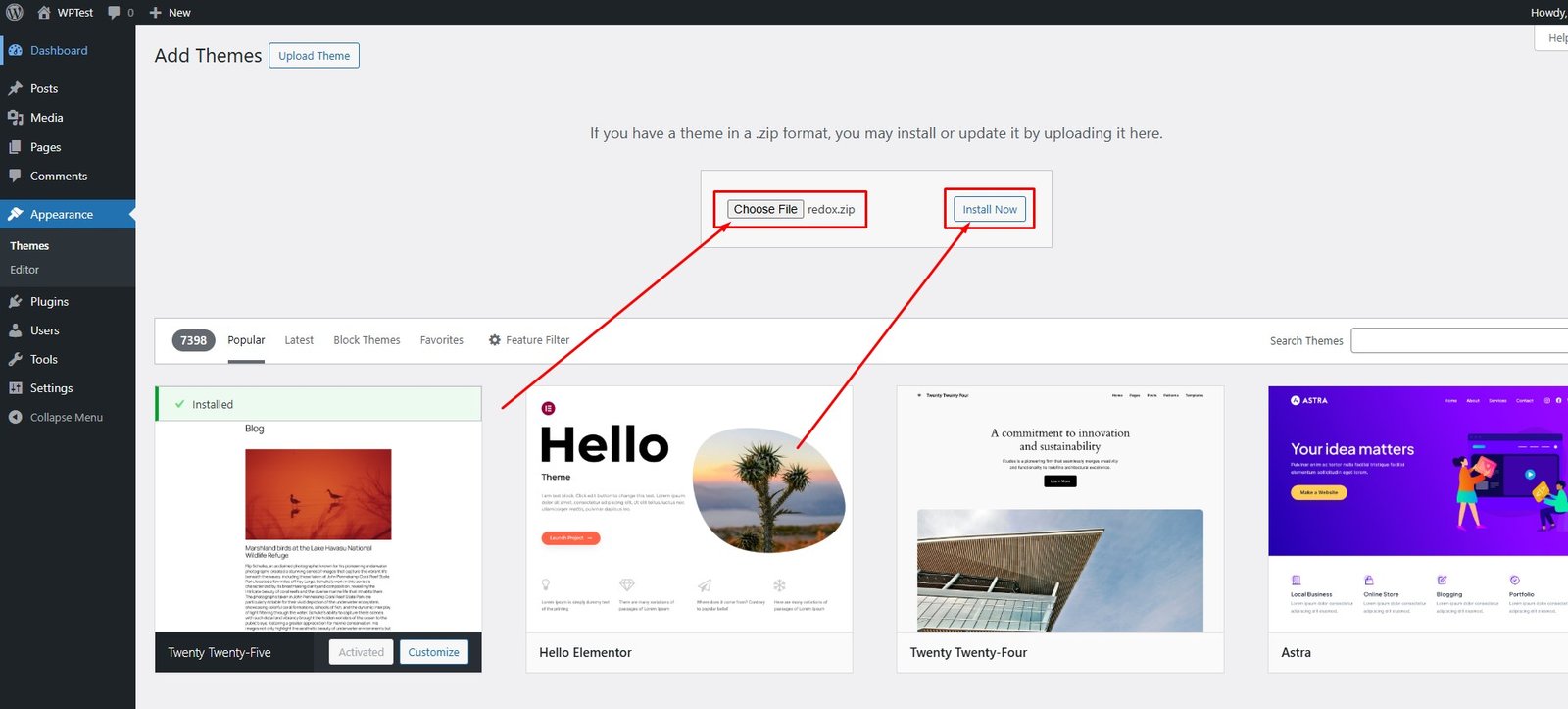
Task: Click the 7398 theme count badge
Action: click(193, 340)
